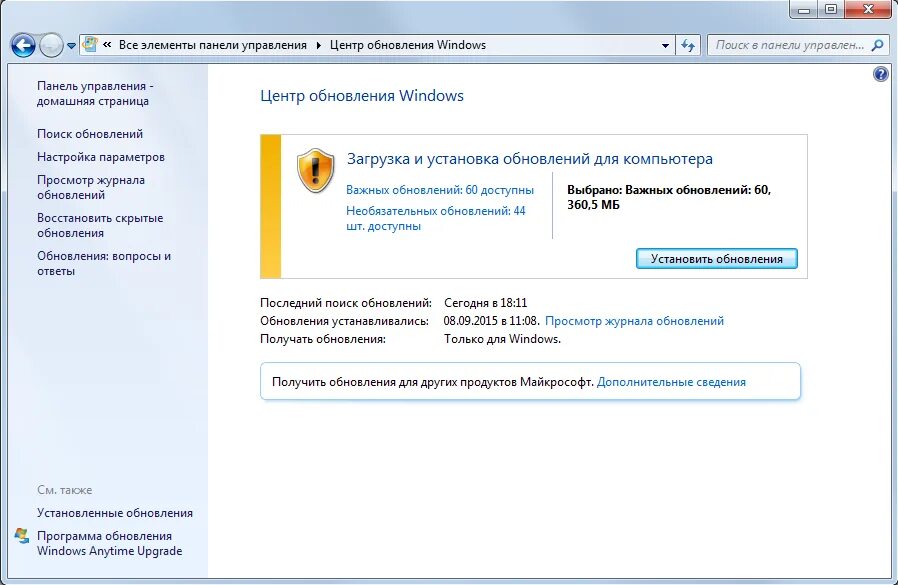Select 'Центр обновления Windows' breadcrumb

pos(408,45)
